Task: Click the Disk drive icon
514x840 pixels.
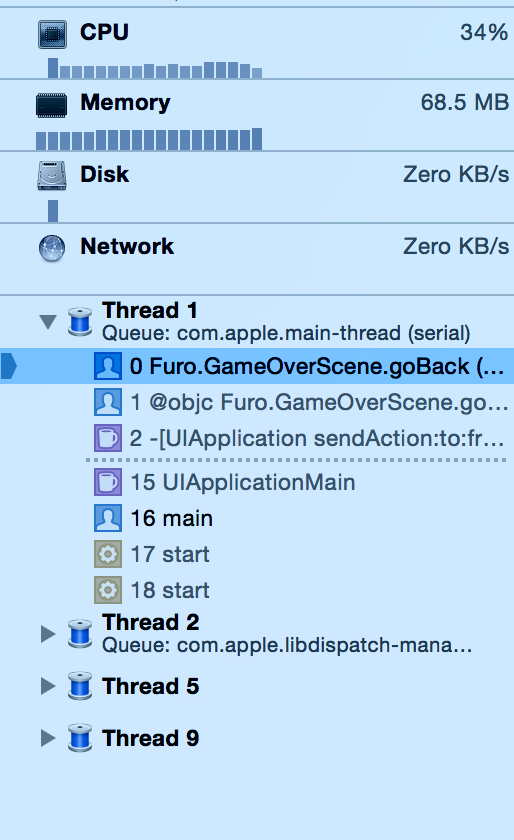Action: (52, 176)
